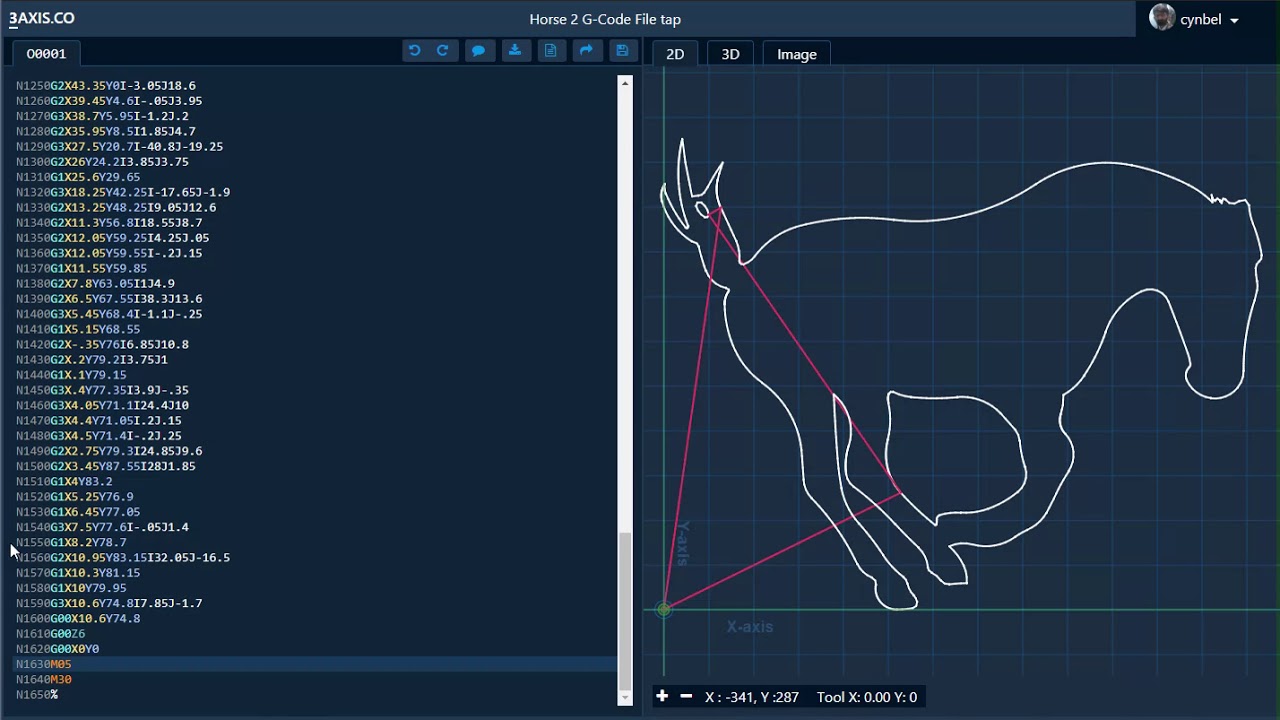Image resolution: width=1280 pixels, height=720 pixels.
Task: Zoom in with the plus icon
Action: 662,696
